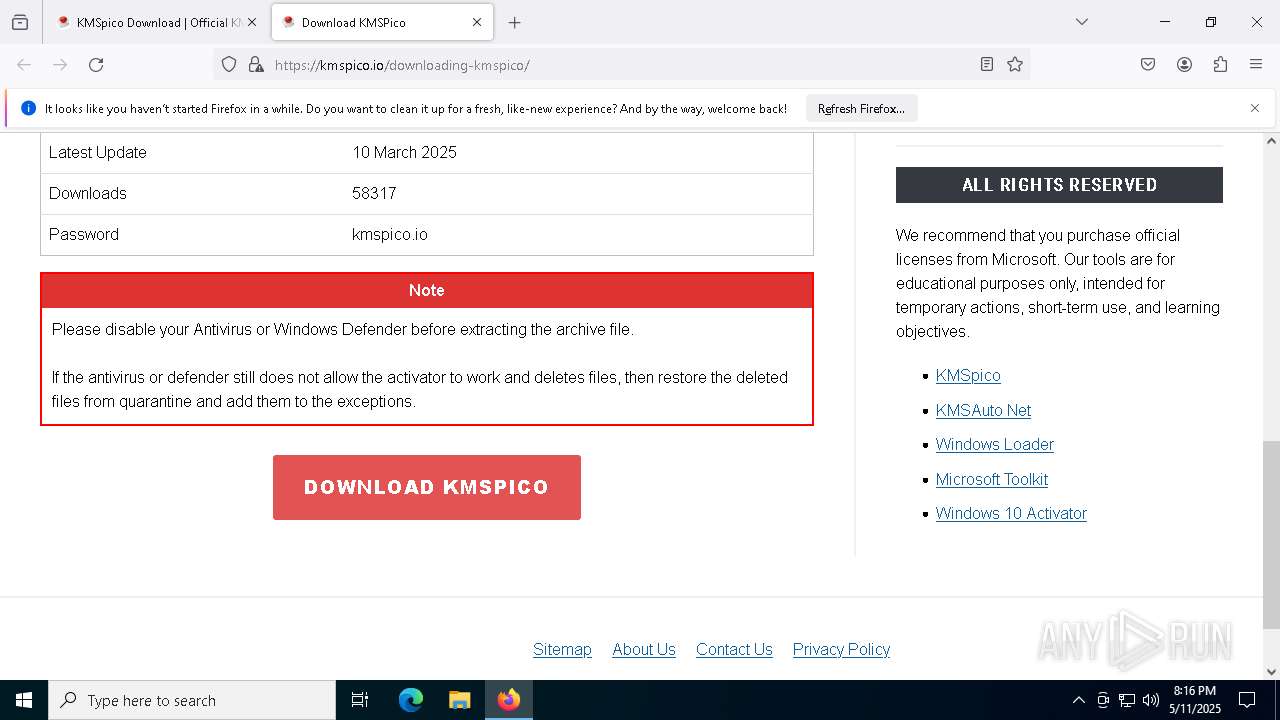This screenshot has width=1280, height=720.
Task: Open the taskbar clock and date
Action: pyautogui.click(x=1195, y=700)
